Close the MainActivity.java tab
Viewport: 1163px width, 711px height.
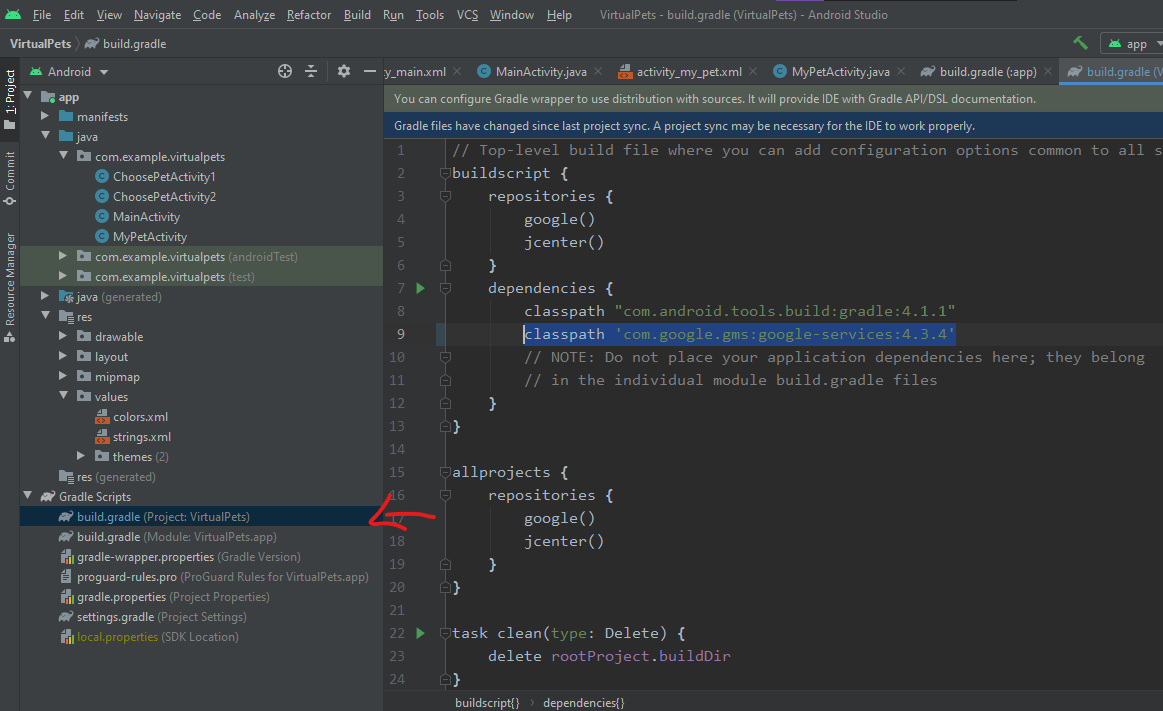point(598,72)
